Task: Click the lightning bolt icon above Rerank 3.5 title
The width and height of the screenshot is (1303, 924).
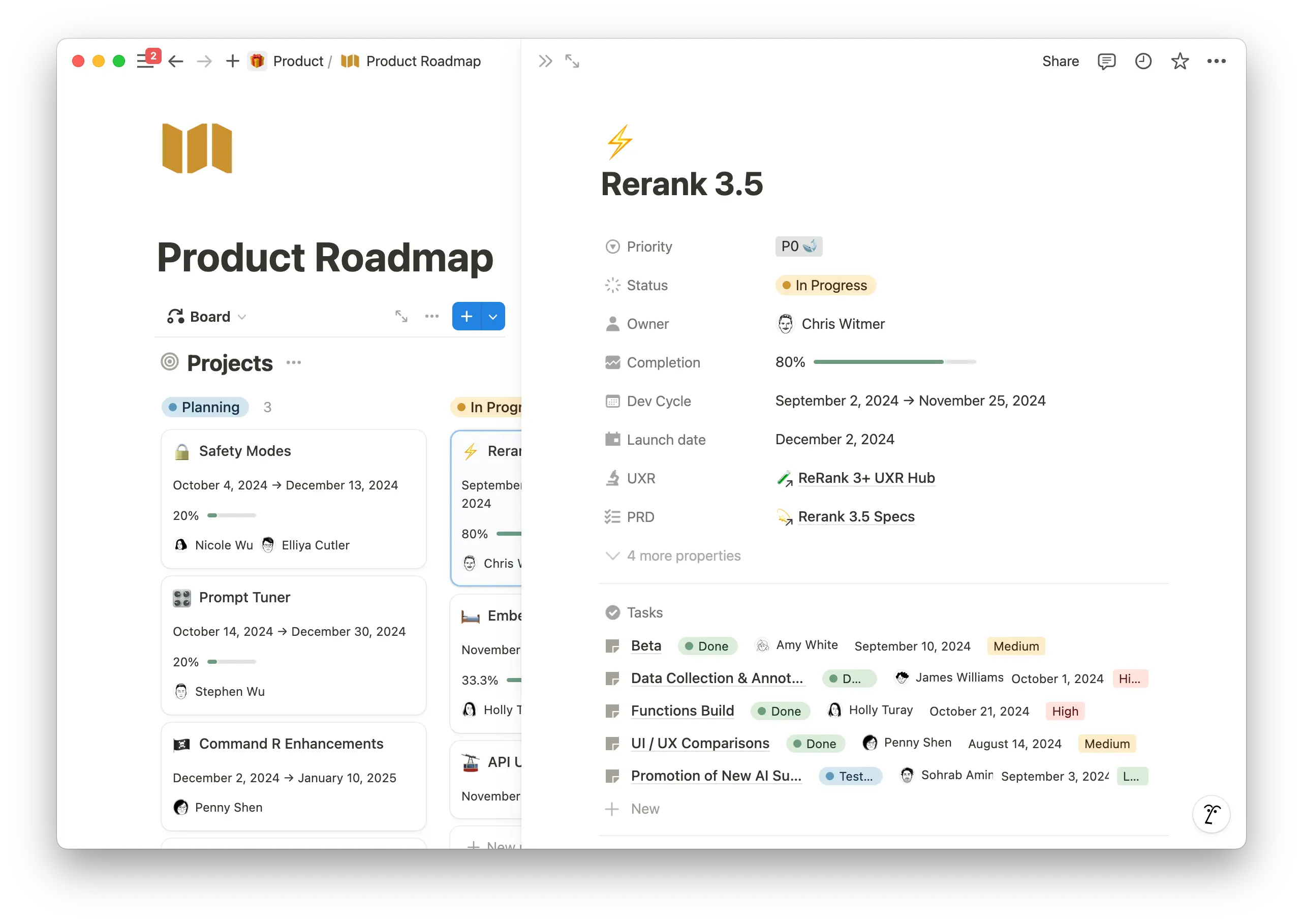Action: point(620,141)
